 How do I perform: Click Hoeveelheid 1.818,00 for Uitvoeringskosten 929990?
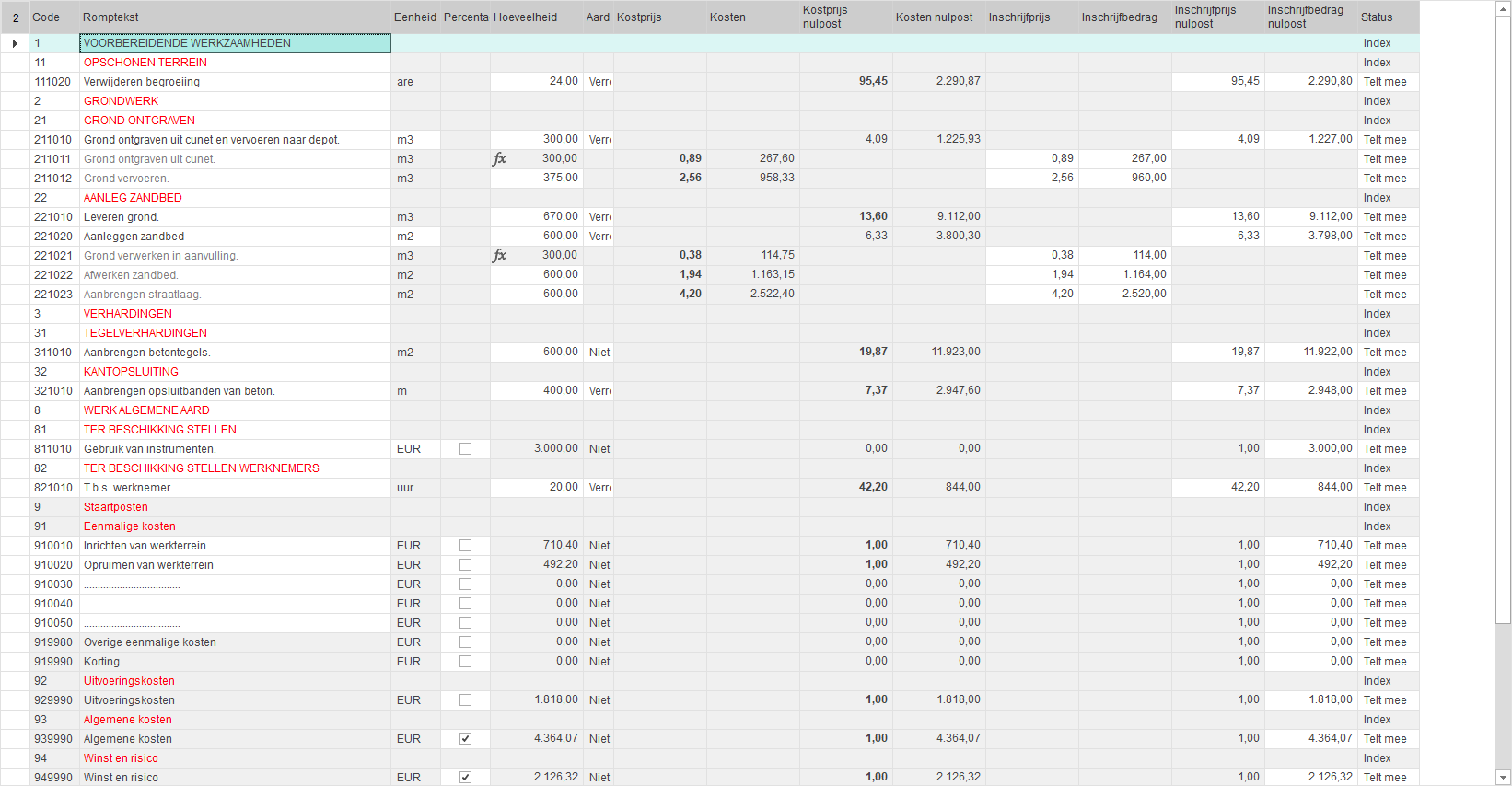tap(536, 700)
